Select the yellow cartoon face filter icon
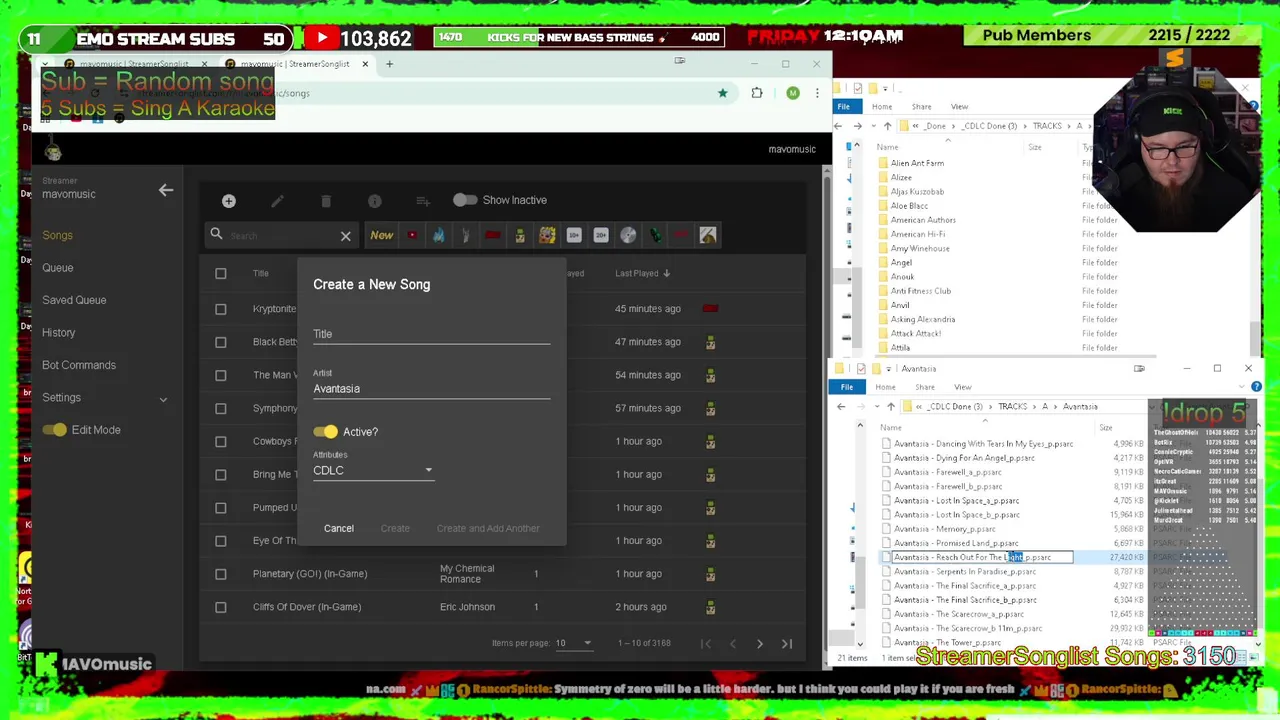The image size is (1280, 720). pos(547,235)
